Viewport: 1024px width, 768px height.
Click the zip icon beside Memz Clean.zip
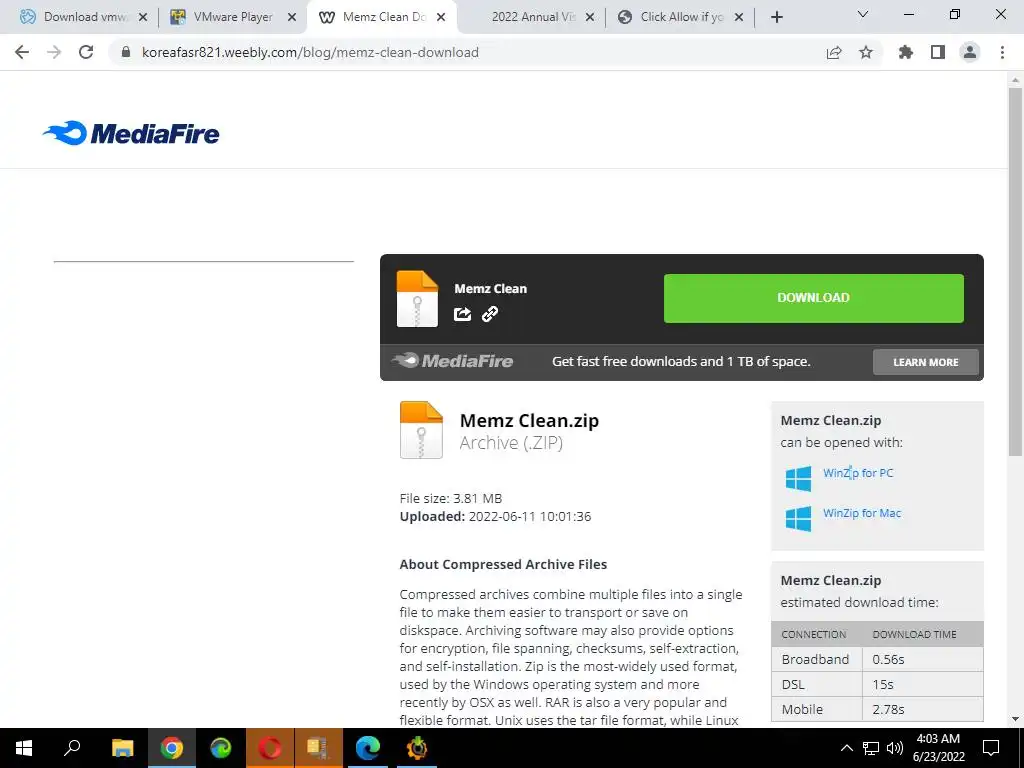pyautogui.click(x=421, y=430)
